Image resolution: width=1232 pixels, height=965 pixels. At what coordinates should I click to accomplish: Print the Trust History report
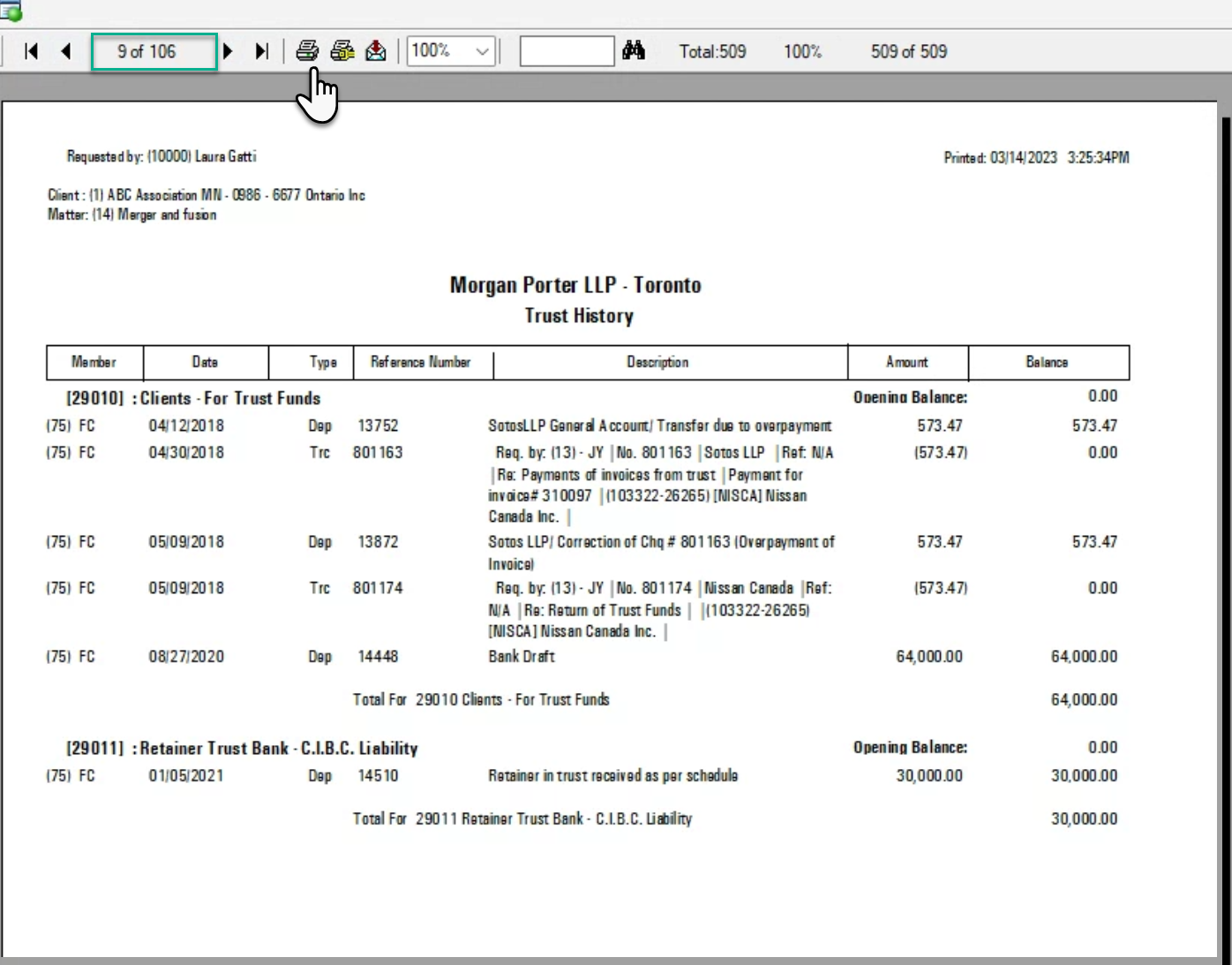pyautogui.click(x=307, y=50)
